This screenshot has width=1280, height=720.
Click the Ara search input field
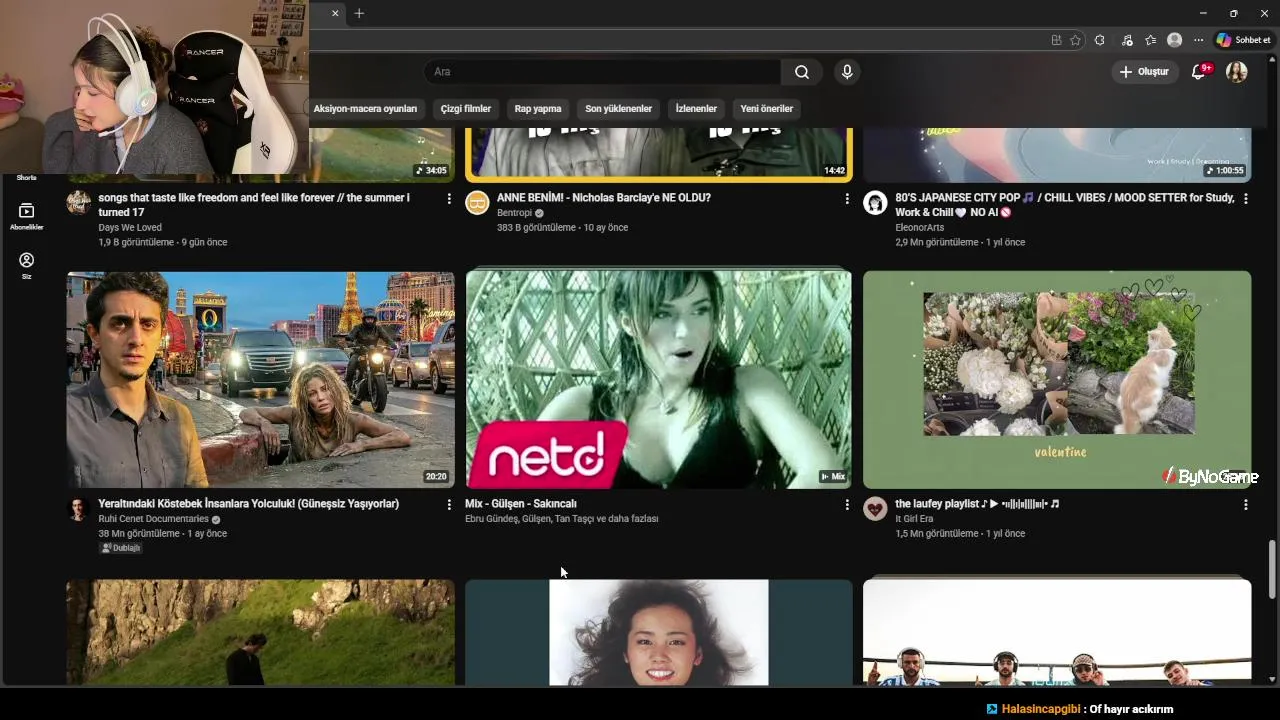[x=602, y=72]
